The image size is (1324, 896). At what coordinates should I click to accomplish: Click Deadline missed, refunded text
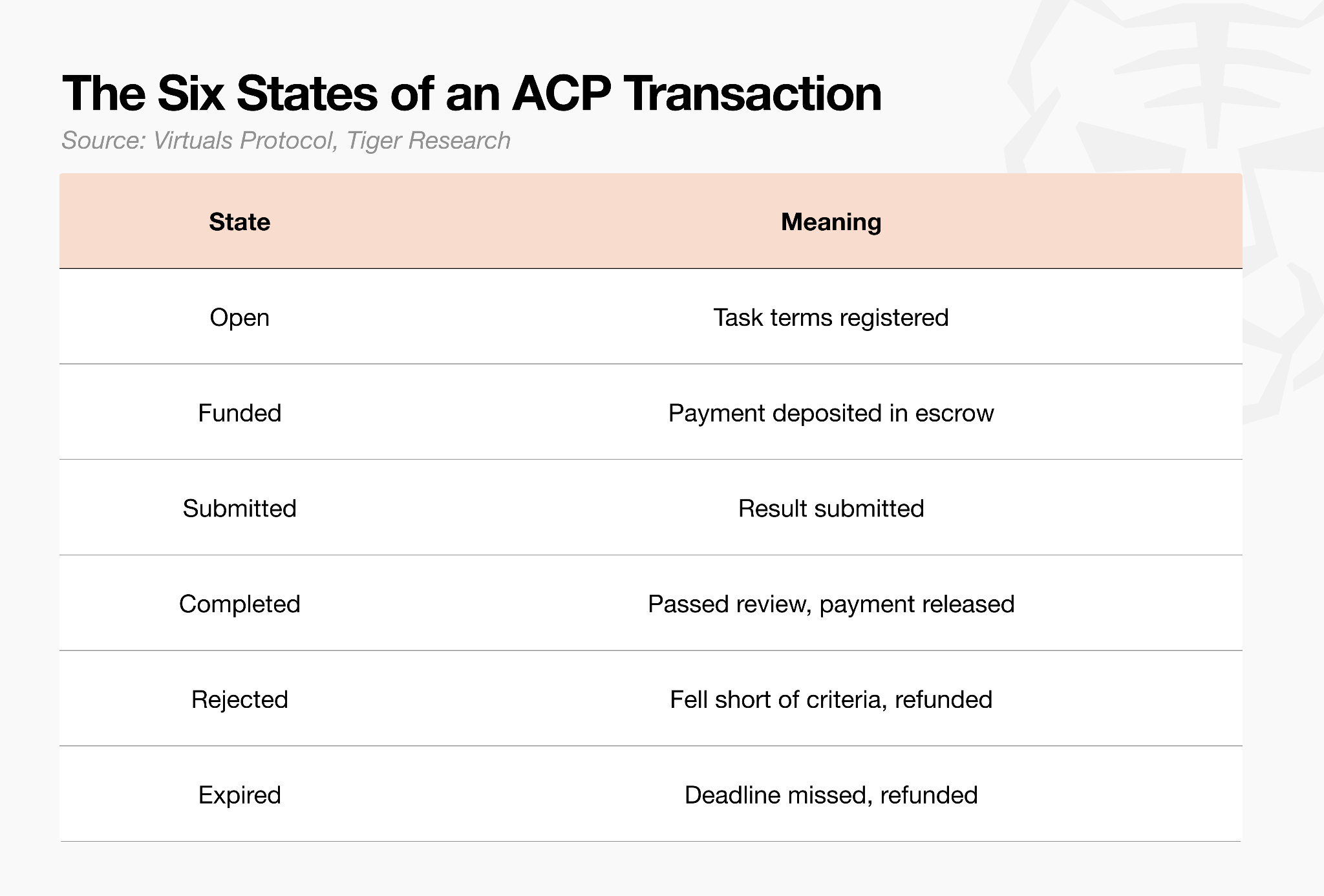coord(831,795)
